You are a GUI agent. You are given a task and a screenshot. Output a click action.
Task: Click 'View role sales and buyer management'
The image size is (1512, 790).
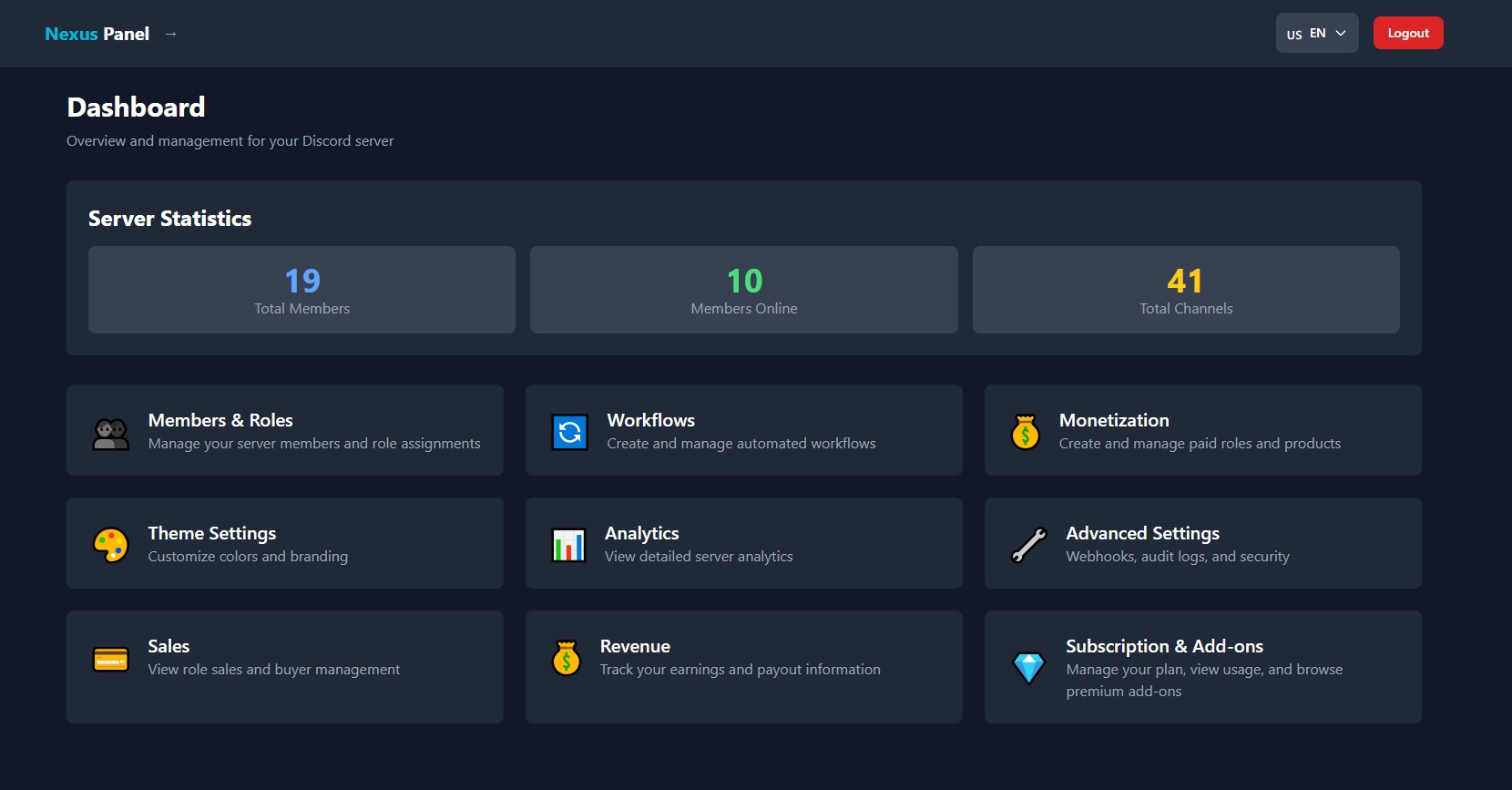[x=274, y=670]
